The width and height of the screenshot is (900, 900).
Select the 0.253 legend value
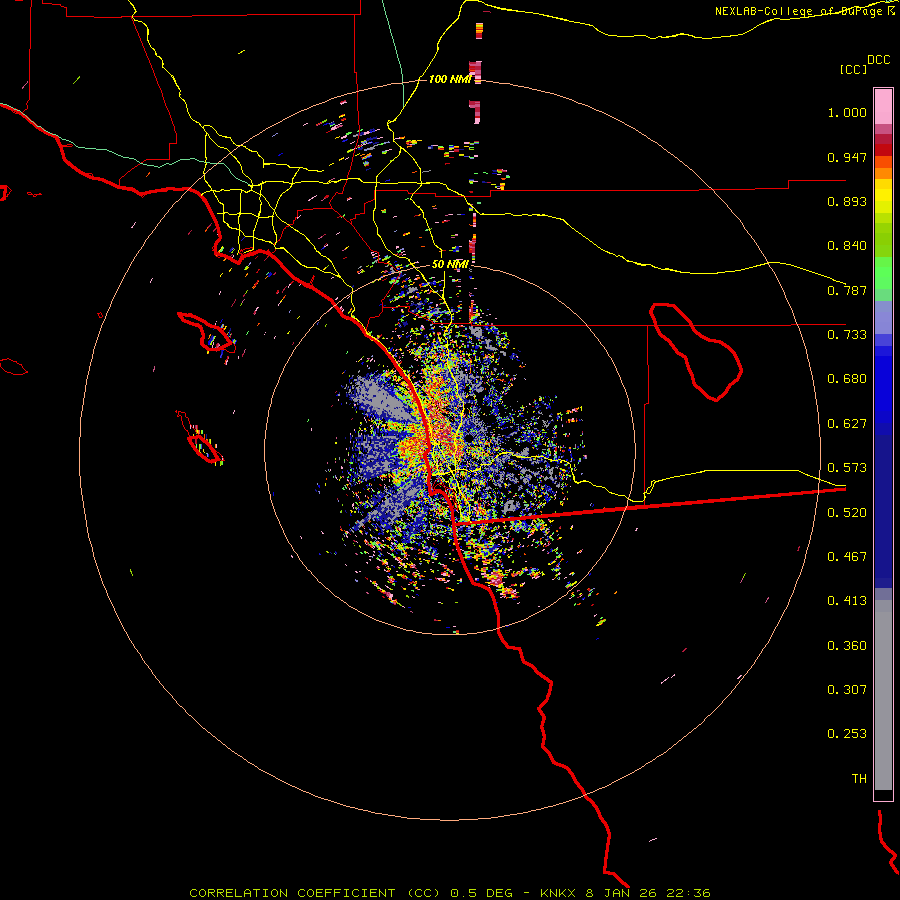tap(847, 734)
